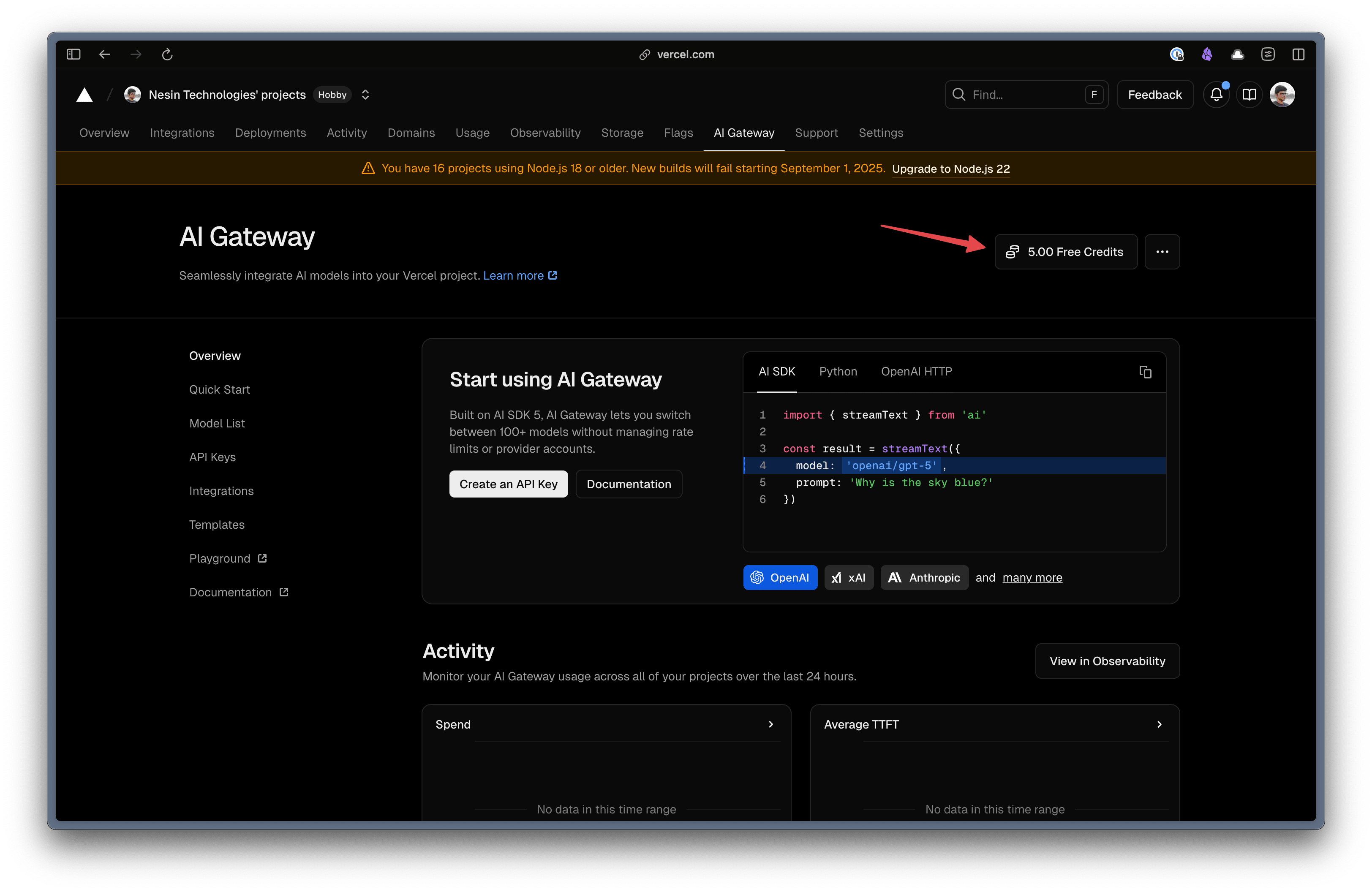The height and width of the screenshot is (892, 1372).
Task: Click the Vercel triangle logo
Action: pyautogui.click(x=85, y=95)
